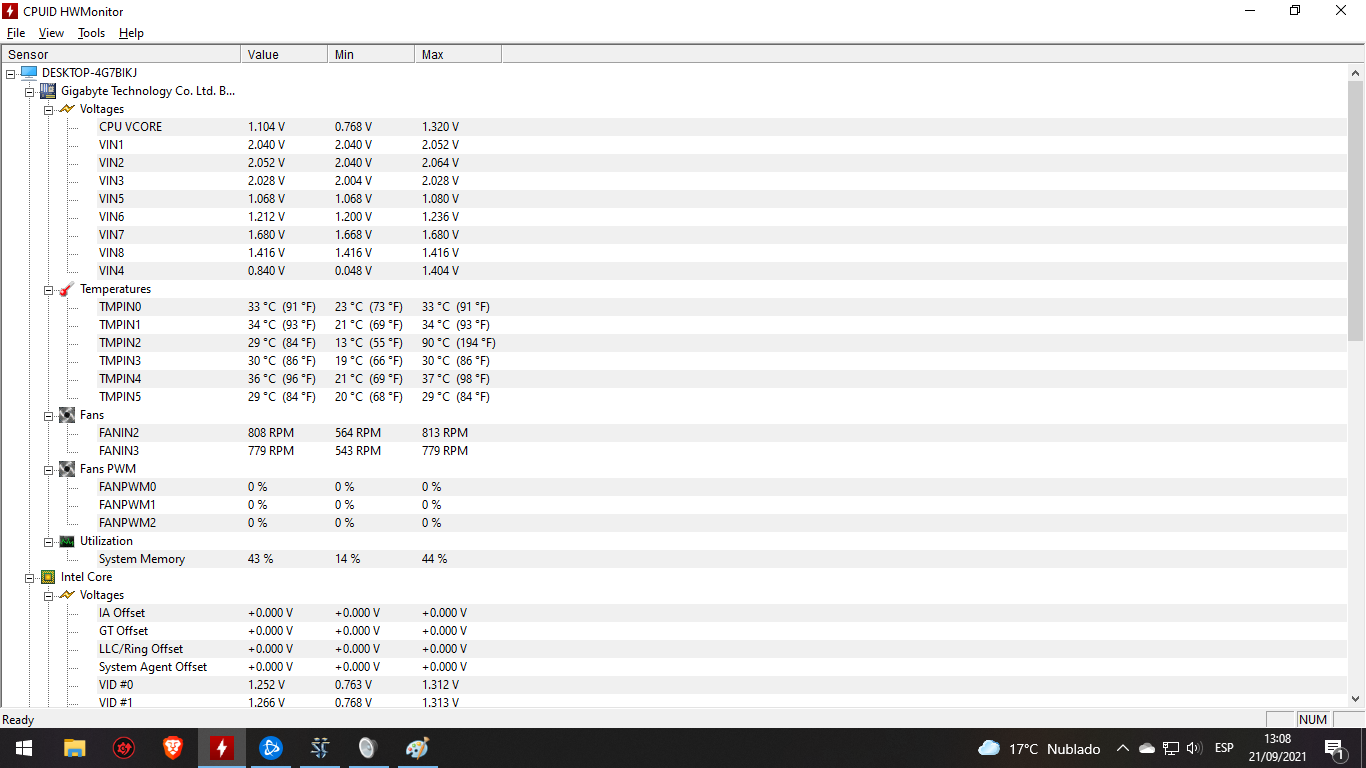The width and height of the screenshot is (1366, 768).
Task: Click the 90 °C max value of TMPIN2
Action: [459, 343]
